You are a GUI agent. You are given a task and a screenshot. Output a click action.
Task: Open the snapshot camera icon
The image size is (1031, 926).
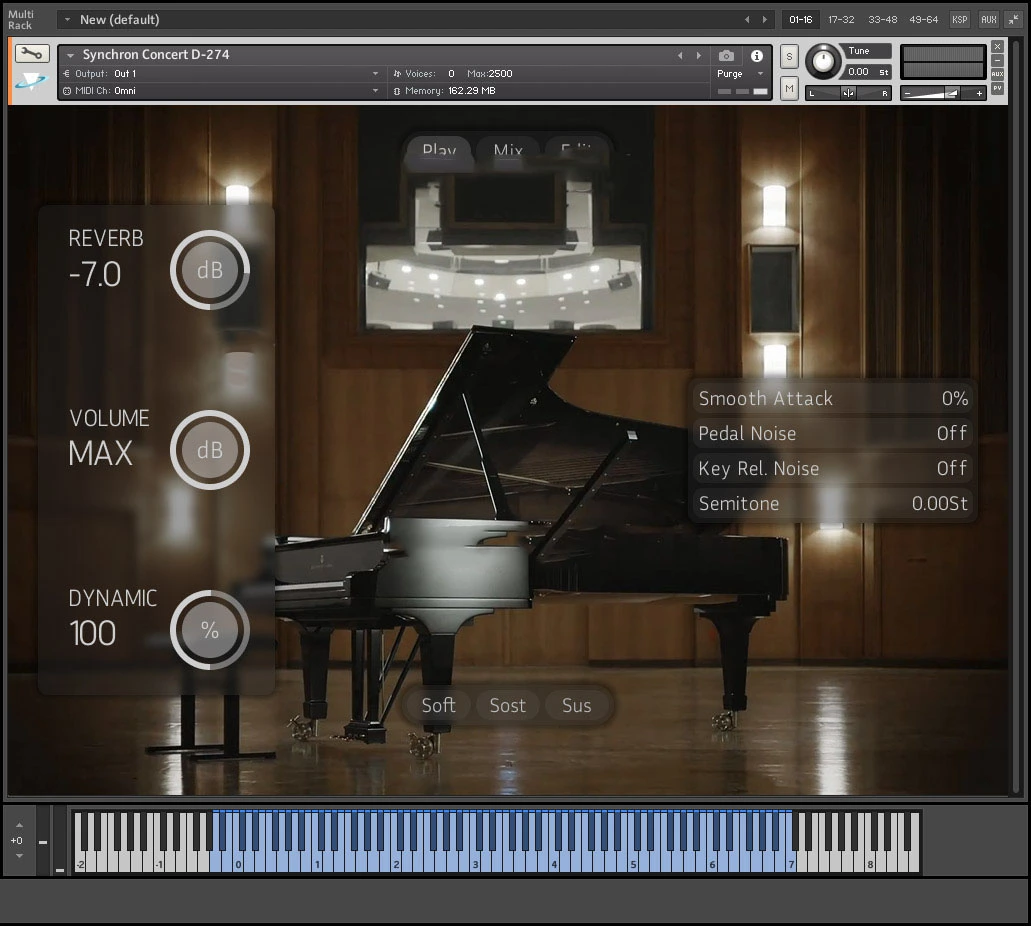pos(727,57)
